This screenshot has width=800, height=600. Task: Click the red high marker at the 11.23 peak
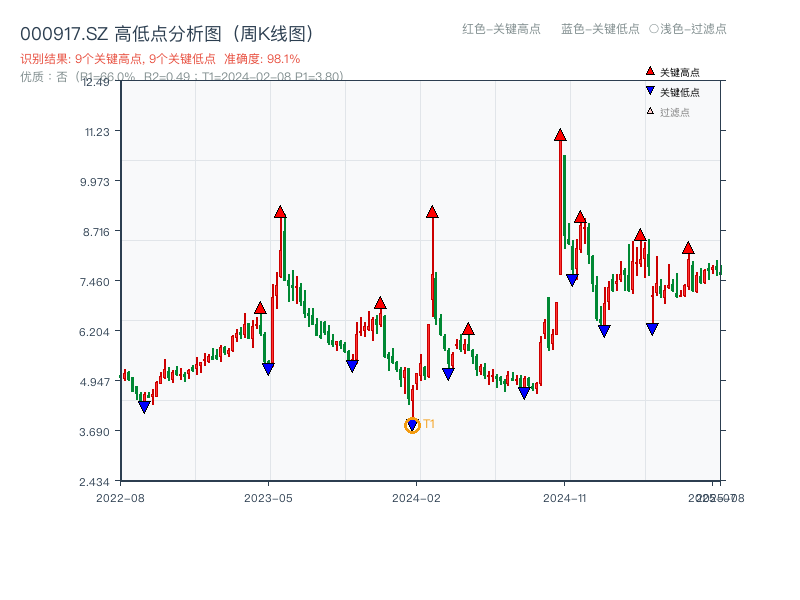560,135
